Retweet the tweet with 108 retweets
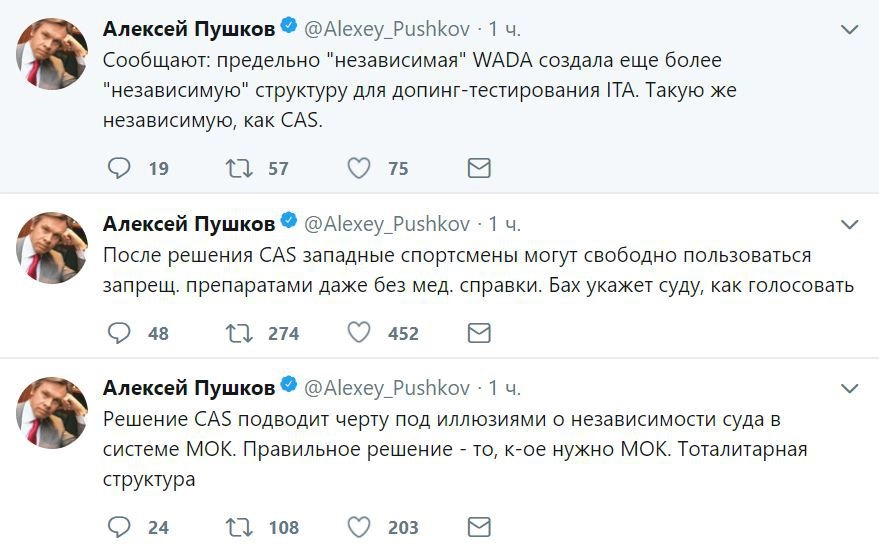 [240, 526]
